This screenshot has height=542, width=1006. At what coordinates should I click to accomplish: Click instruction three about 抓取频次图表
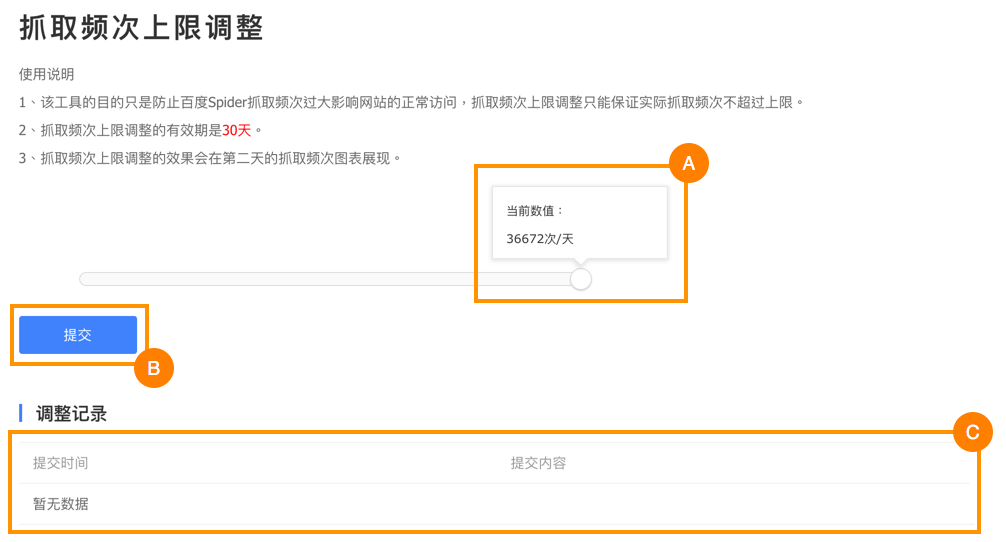[210, 158]
